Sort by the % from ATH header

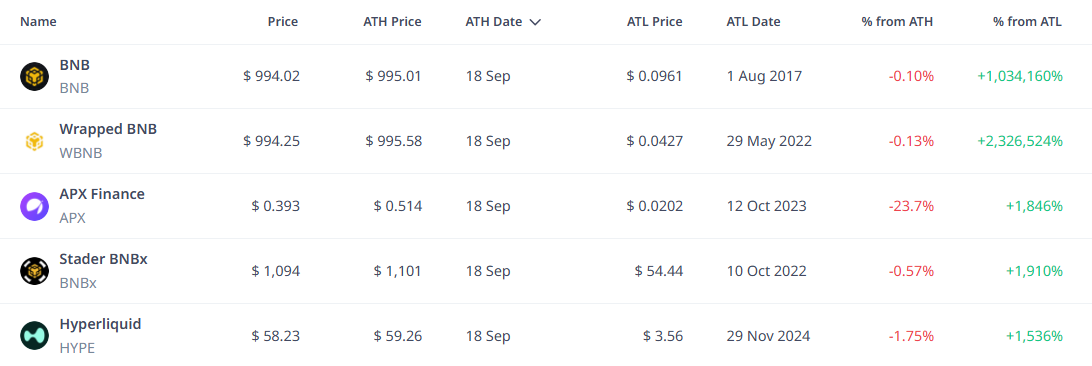point(897,22)
